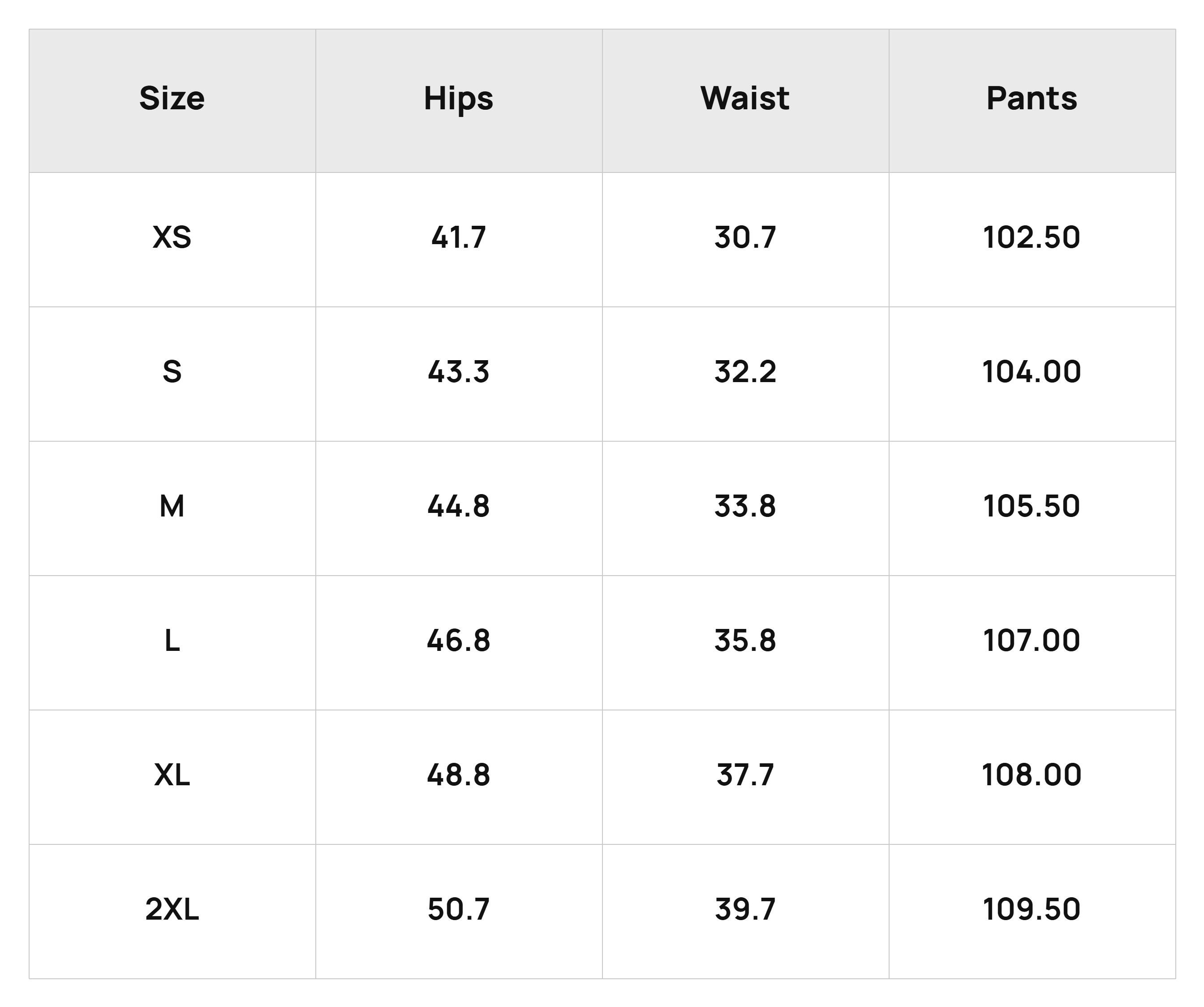1204x1007 pixels.
Task: Click hips value 50.7
Action: coord(459,909)
